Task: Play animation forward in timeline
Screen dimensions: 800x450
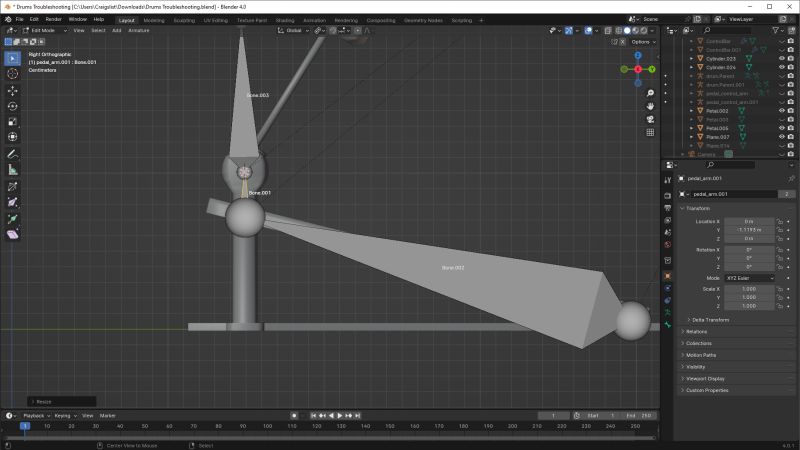Action: 340,416
